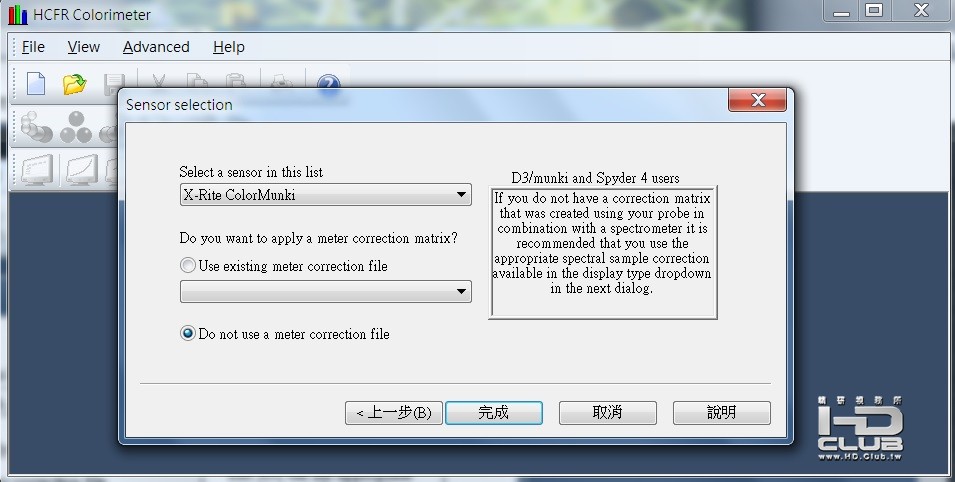
Task: Close the HCFR Colorimeter main window
Action: (922, 11)
